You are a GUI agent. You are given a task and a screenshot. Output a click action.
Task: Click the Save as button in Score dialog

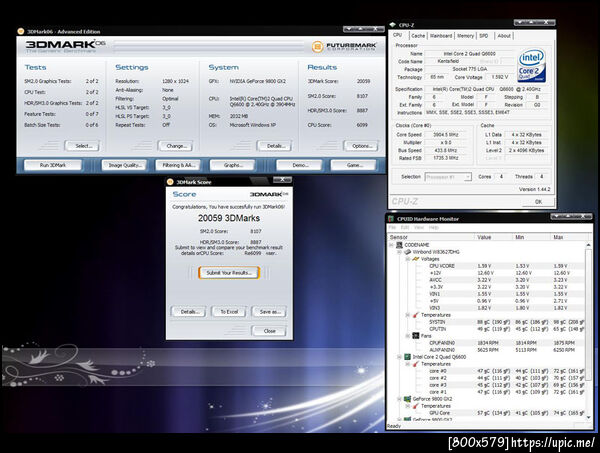tap(269, 312)
